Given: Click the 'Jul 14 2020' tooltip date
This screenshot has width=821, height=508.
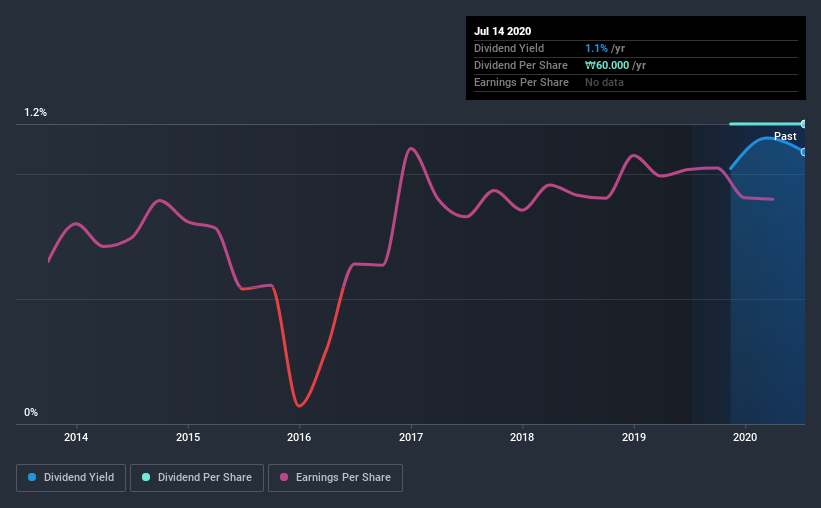Looking at the screenshot, I should 503,31.
